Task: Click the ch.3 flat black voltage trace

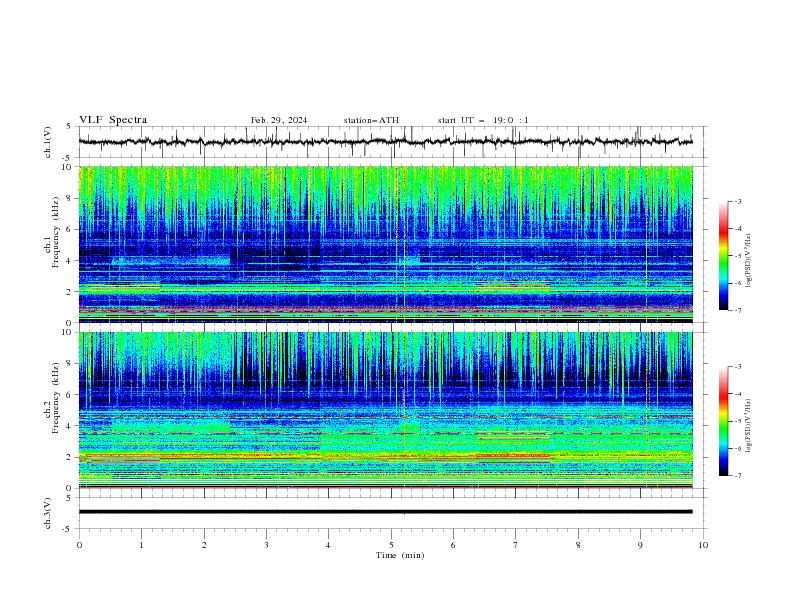Action: point(385,512)
